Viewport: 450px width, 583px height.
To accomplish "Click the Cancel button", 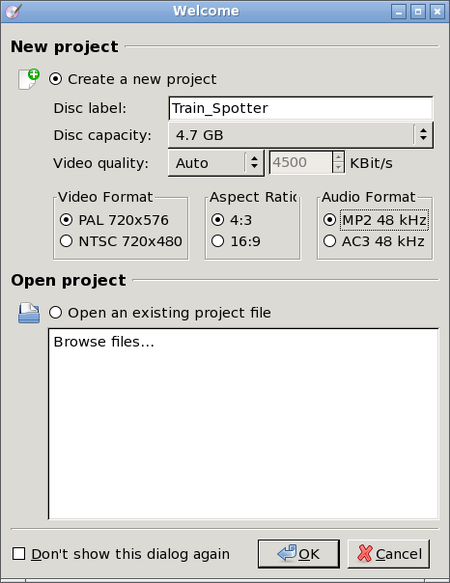I will click(x=389, y=554).
